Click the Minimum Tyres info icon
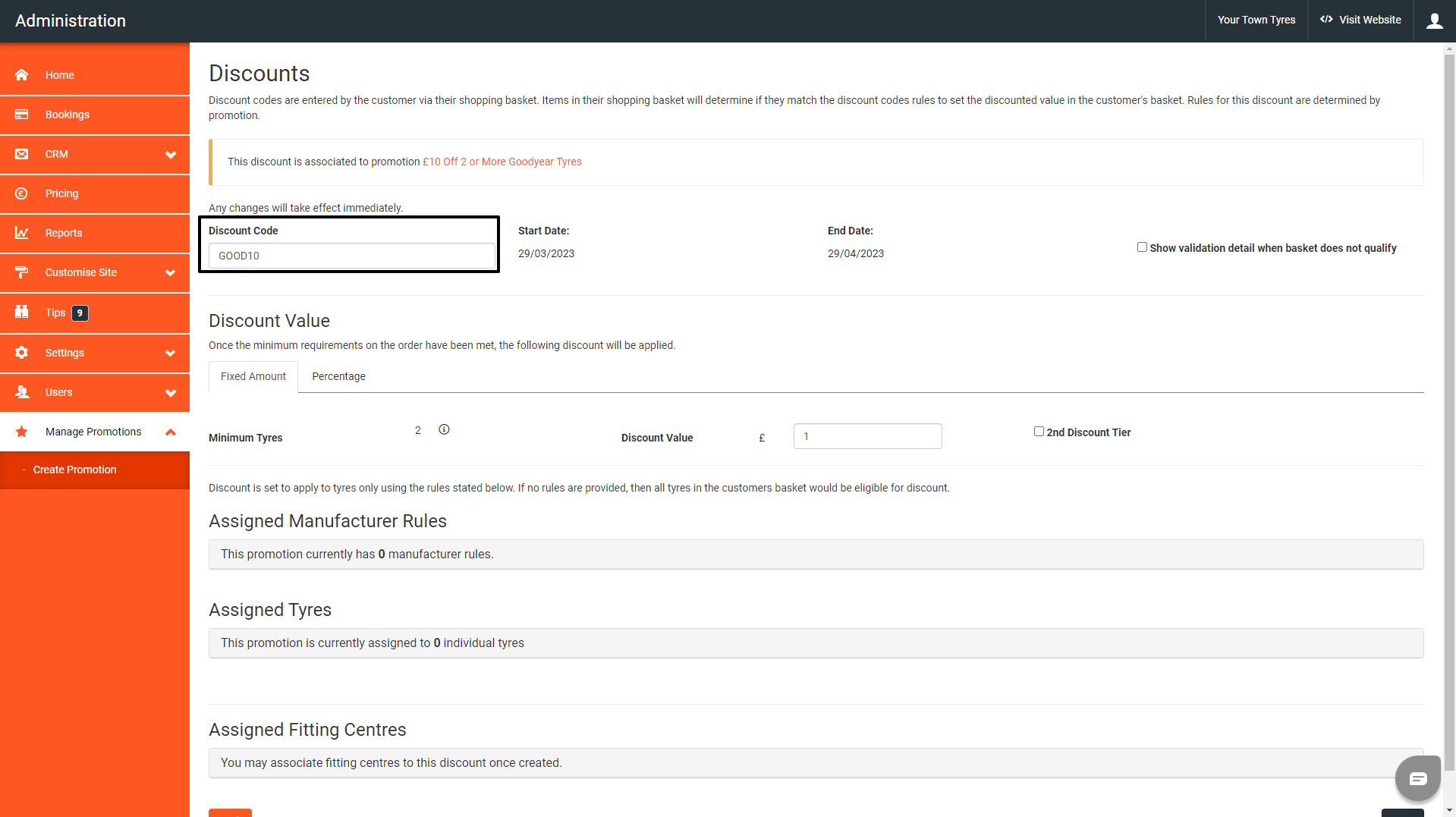This screenshot has width=1456, height=817. click(x=444, y=429)
